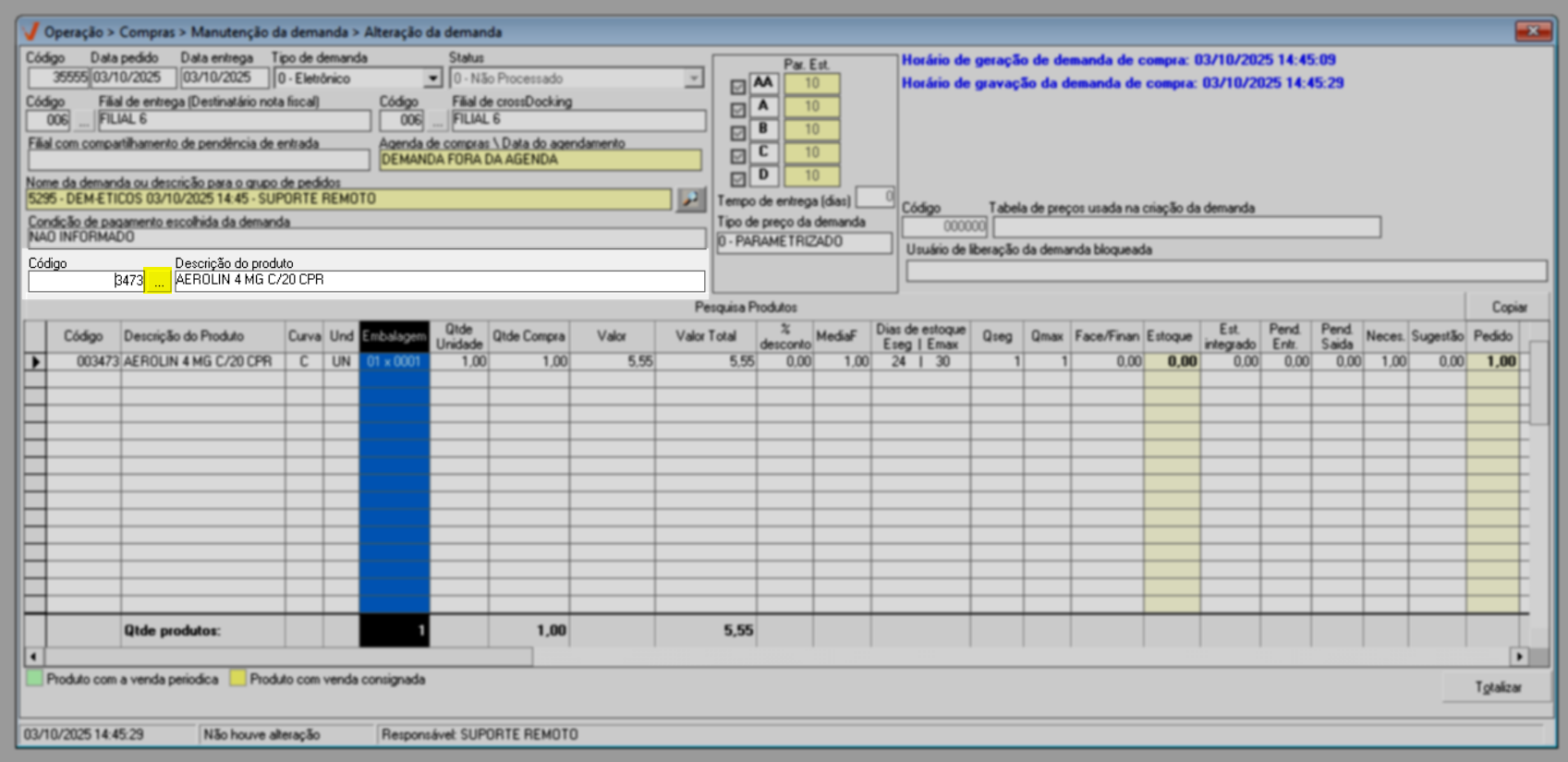Toggle the D curve checkbox
Screen dimensions: 1568x762
click(737, 179)
